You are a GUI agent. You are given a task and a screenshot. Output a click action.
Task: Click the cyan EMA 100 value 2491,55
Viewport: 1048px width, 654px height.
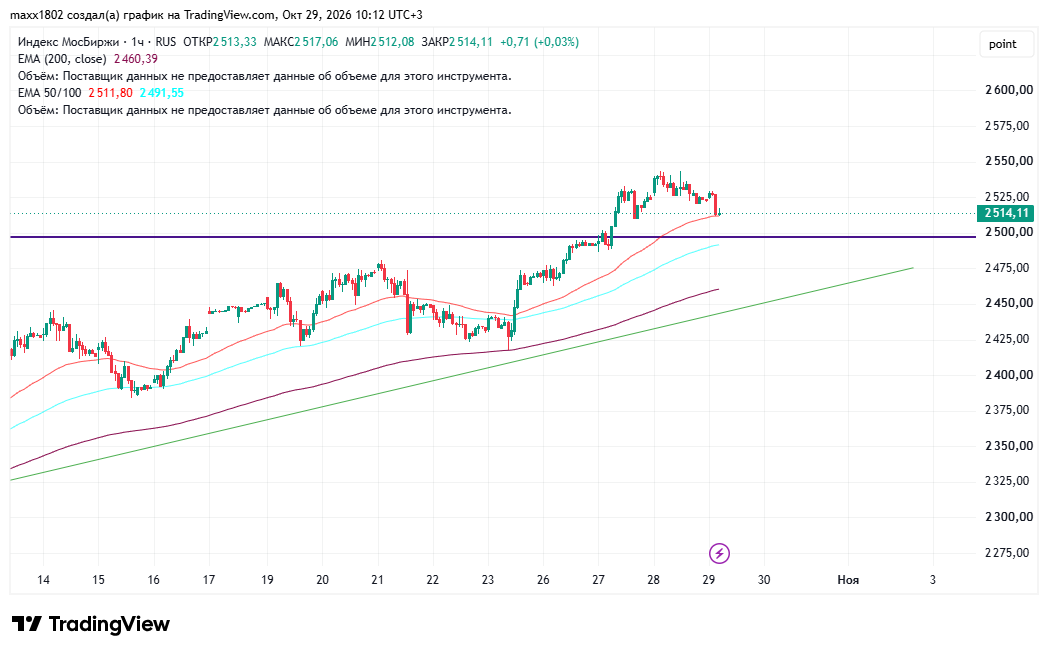[x=162, y=93]
